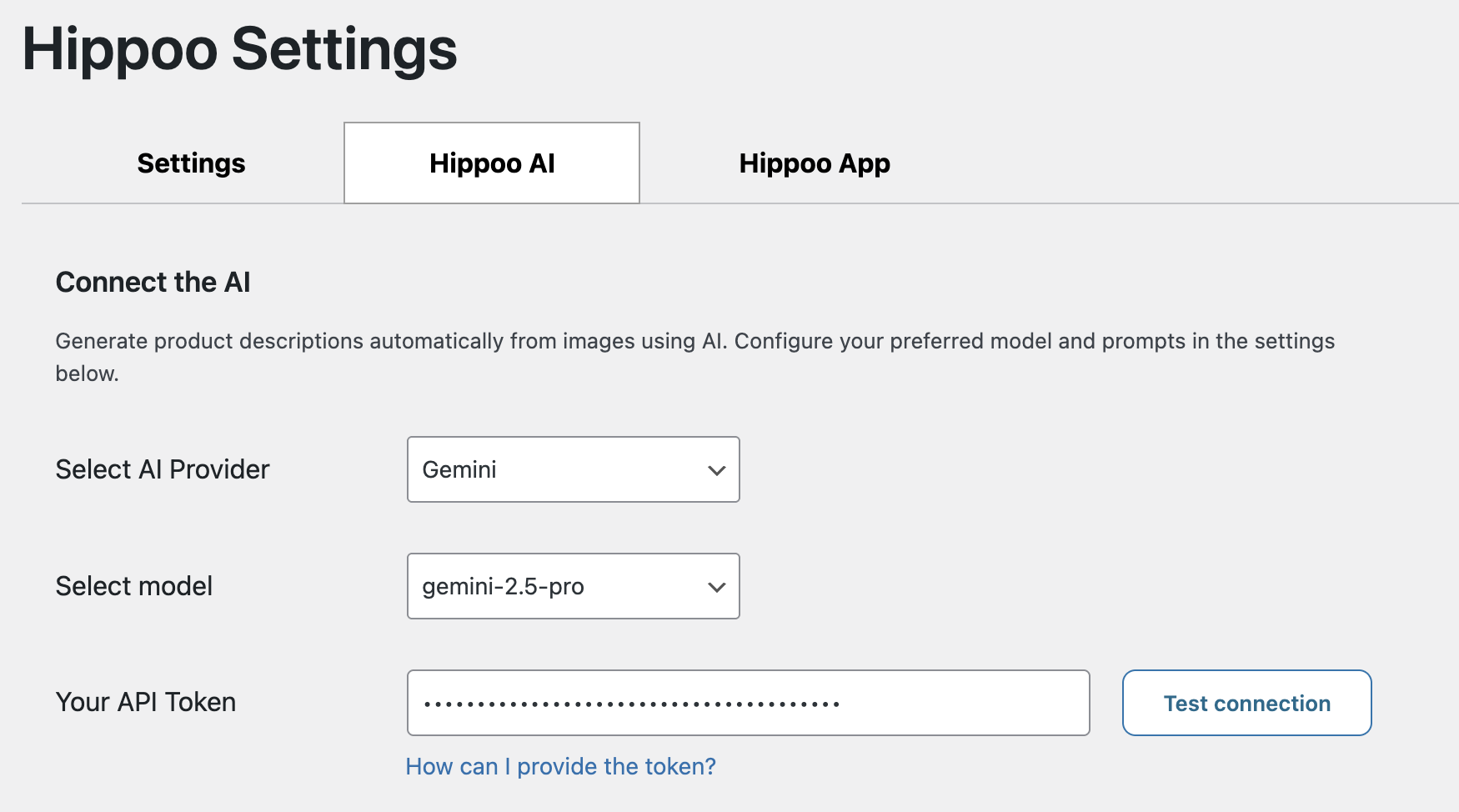Screen dimensions: 1459x812
Task: Open the Hippoo App tab
Action: pos(814,163)
